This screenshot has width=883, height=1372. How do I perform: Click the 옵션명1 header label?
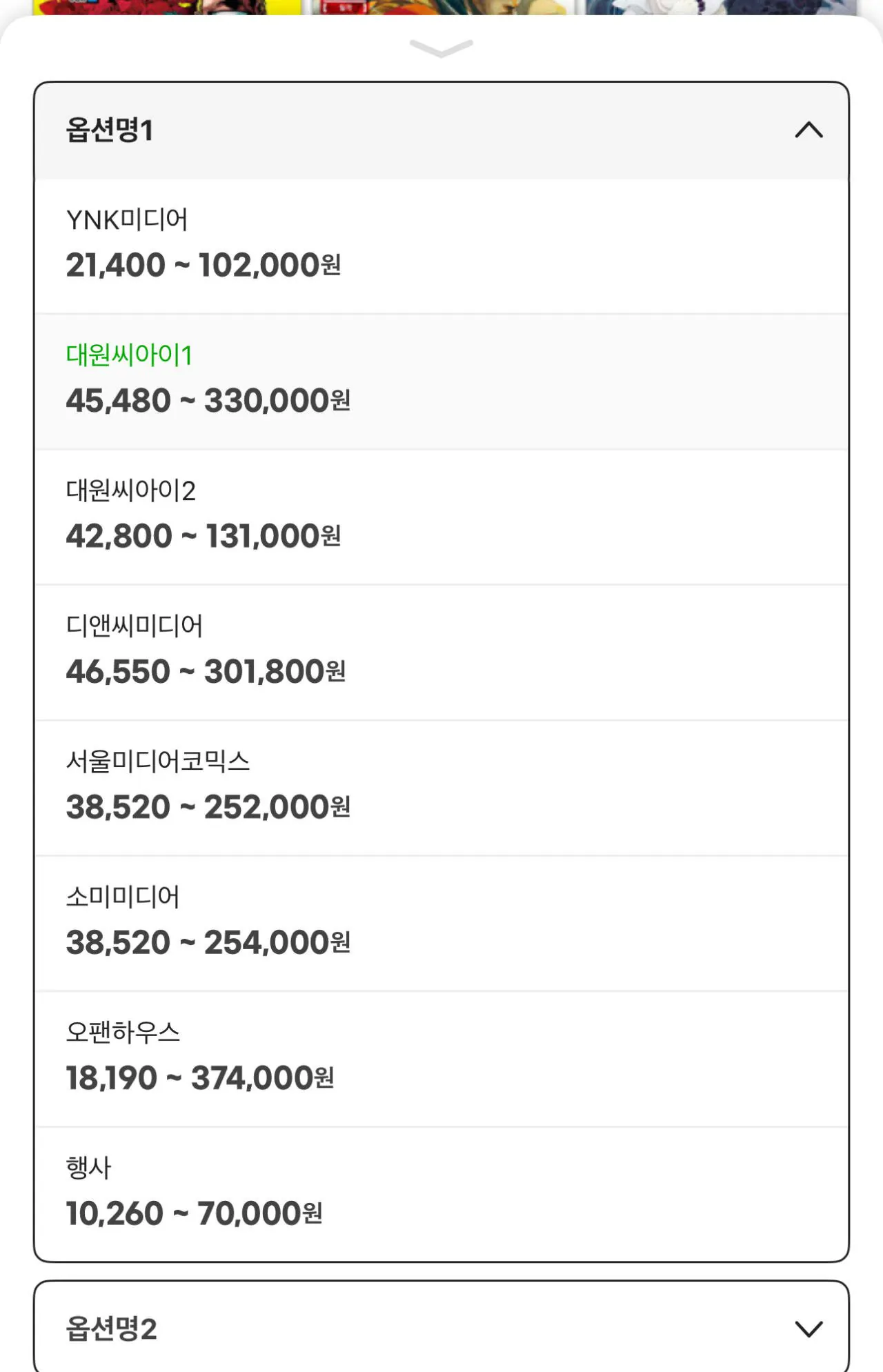coord(109,130)
